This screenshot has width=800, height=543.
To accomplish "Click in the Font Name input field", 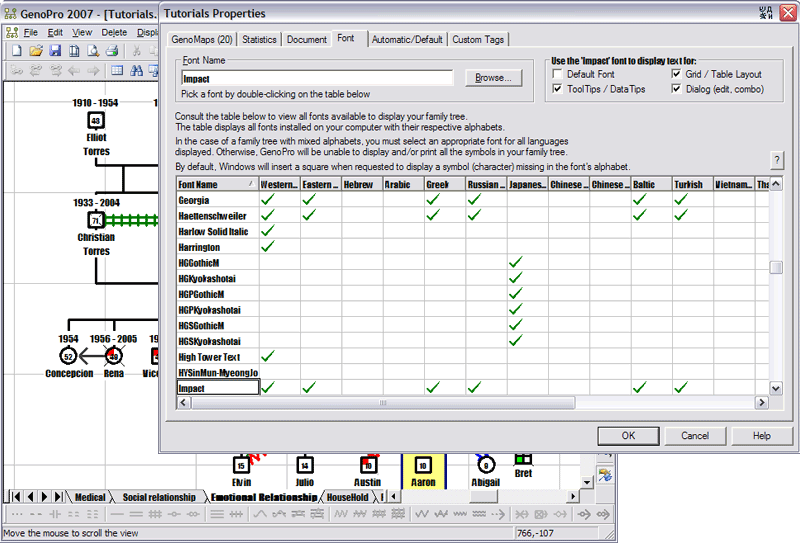I will tap(317, 78).
